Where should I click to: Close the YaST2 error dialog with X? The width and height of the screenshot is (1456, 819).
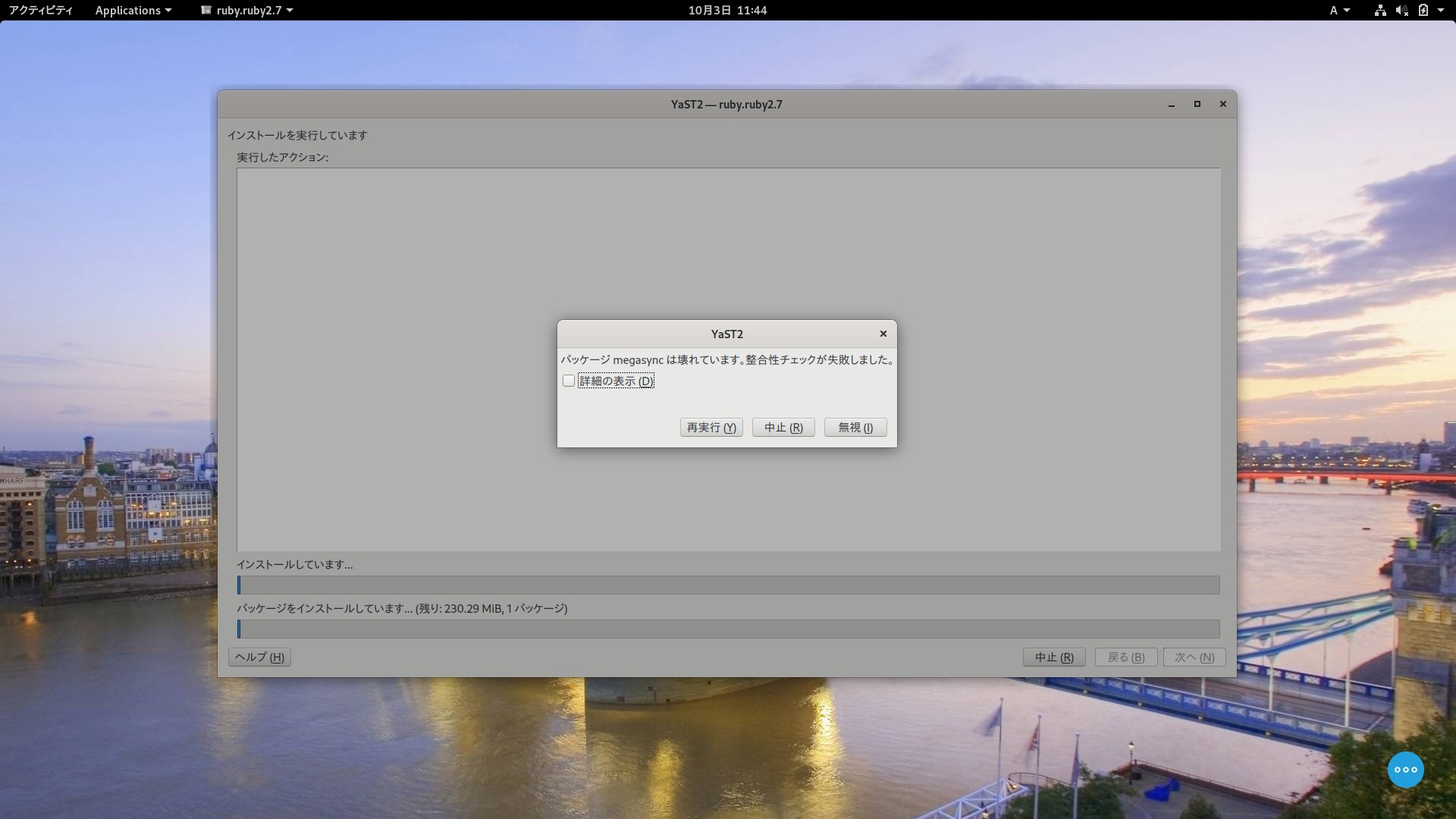[x=883, y=334]
